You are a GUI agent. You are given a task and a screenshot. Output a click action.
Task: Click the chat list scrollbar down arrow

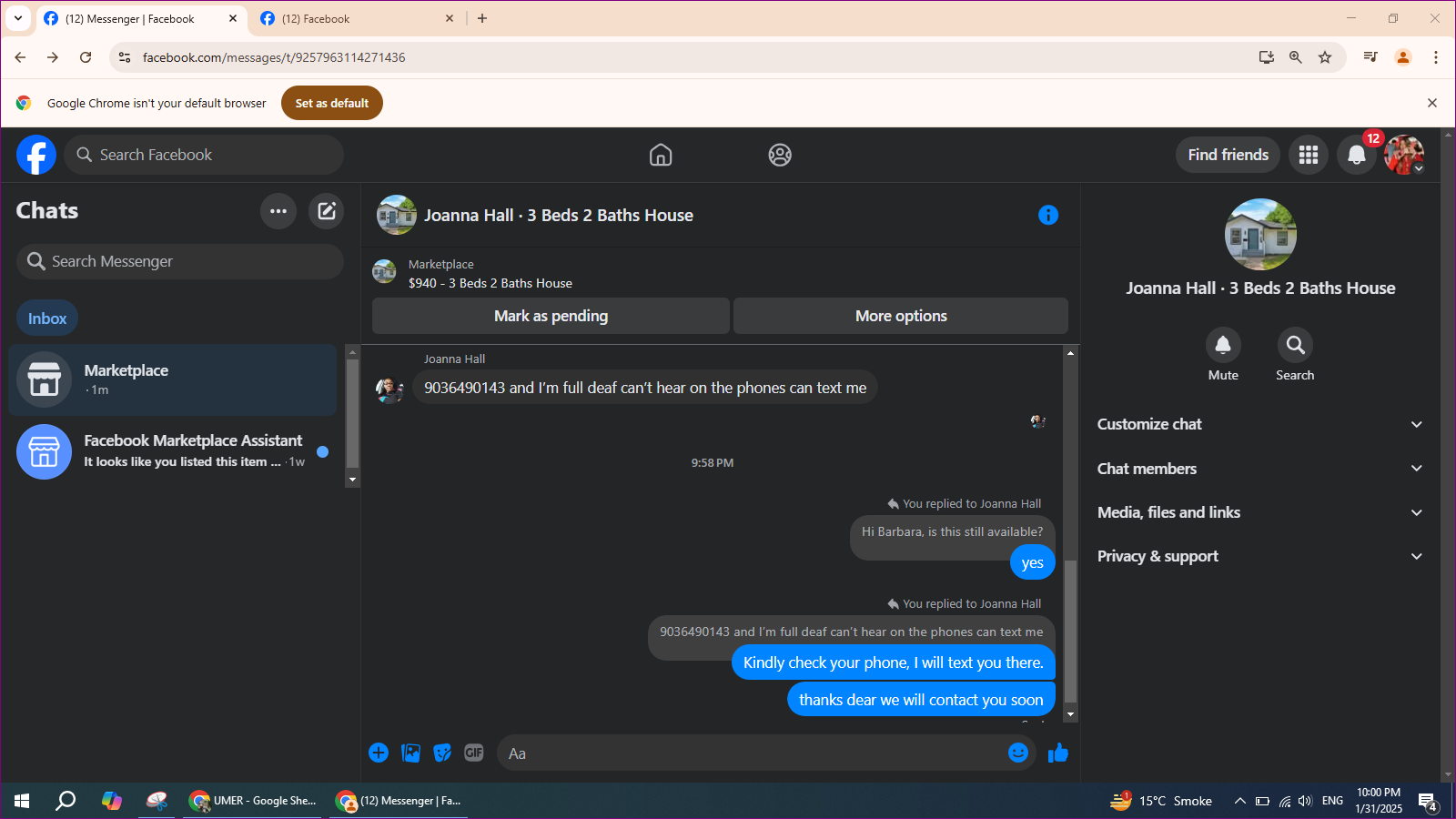352,480
